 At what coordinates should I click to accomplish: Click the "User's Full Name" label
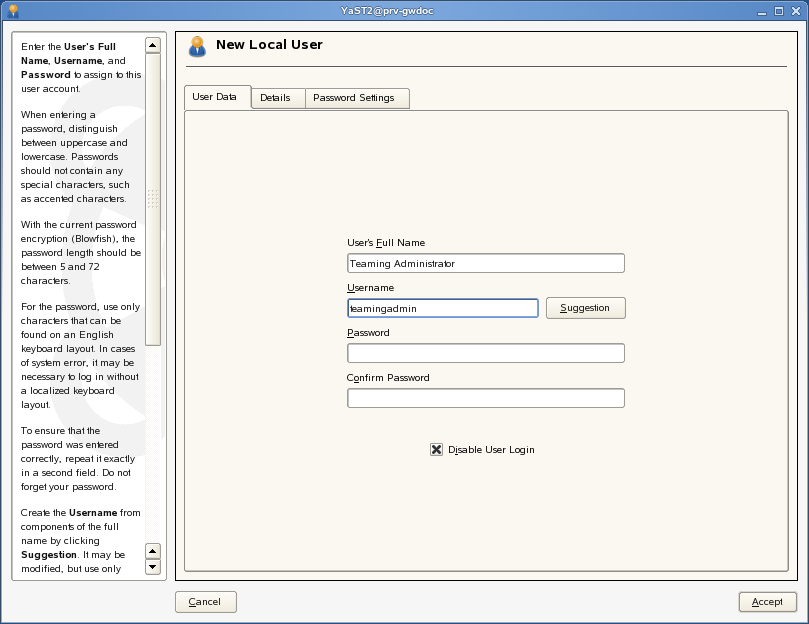tap(386, 243)
